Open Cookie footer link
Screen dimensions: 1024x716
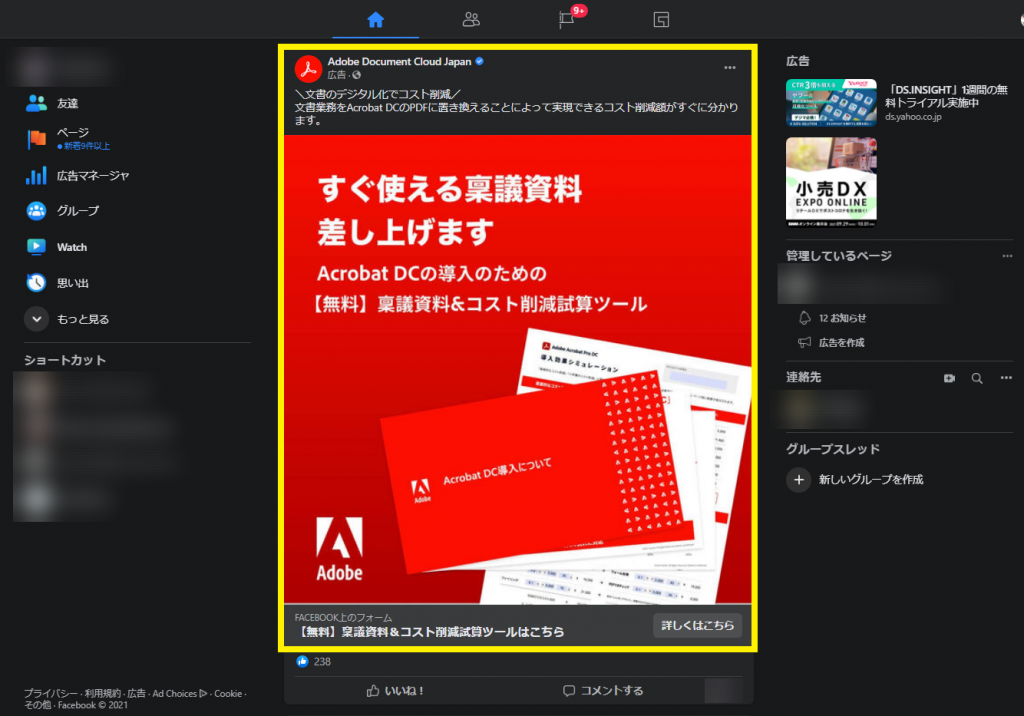click(x=228, y=693)
